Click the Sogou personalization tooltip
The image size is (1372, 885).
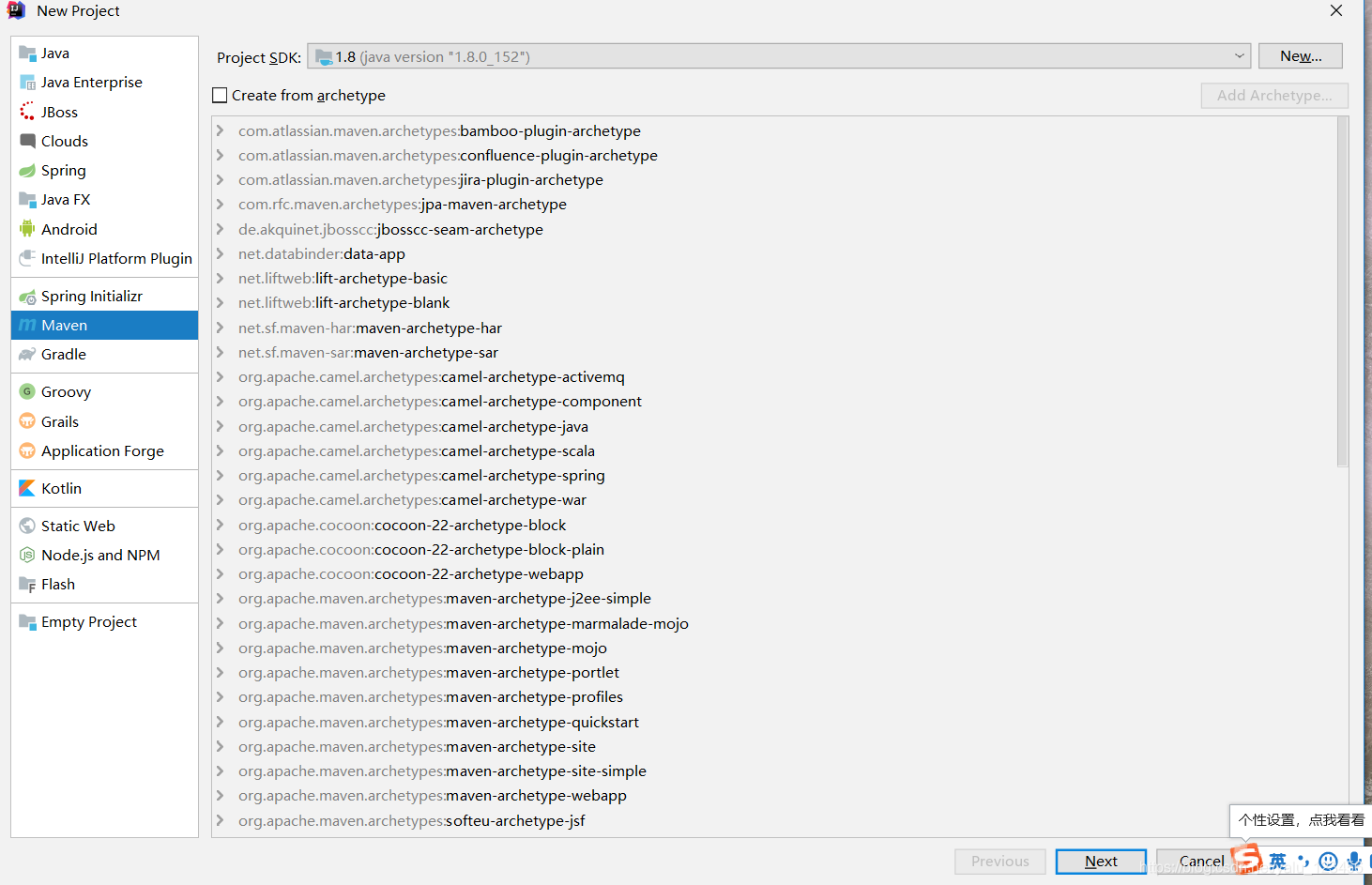[1301, 820]
